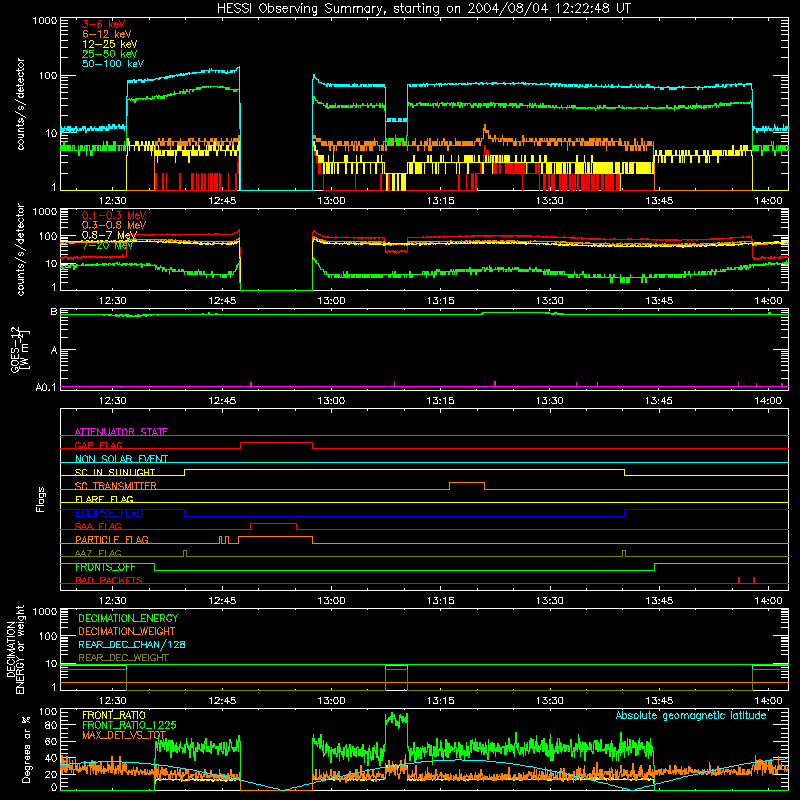Select the FRONTS_OFF flag label
Image resolution: width=800 pixels, height=800 pixels.
[105, 567]
